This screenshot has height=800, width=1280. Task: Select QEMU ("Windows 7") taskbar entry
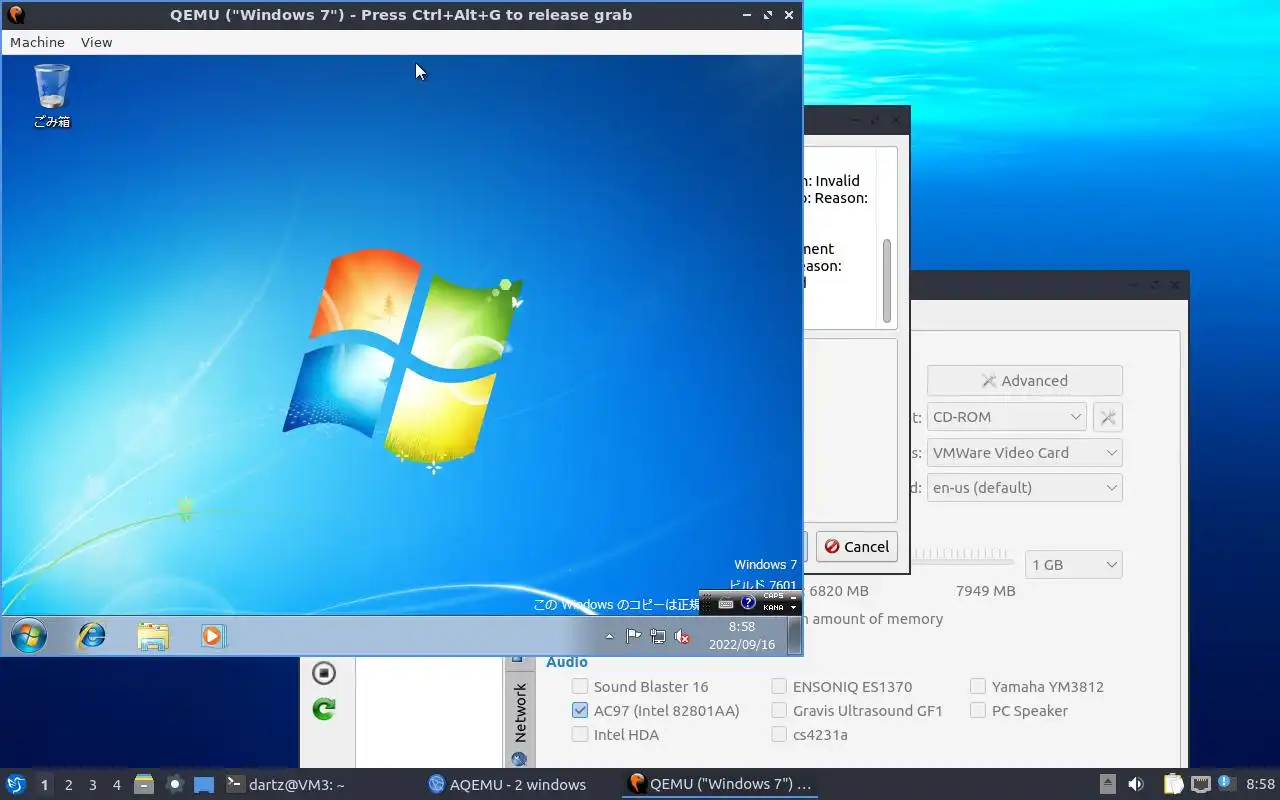point(720,785)
